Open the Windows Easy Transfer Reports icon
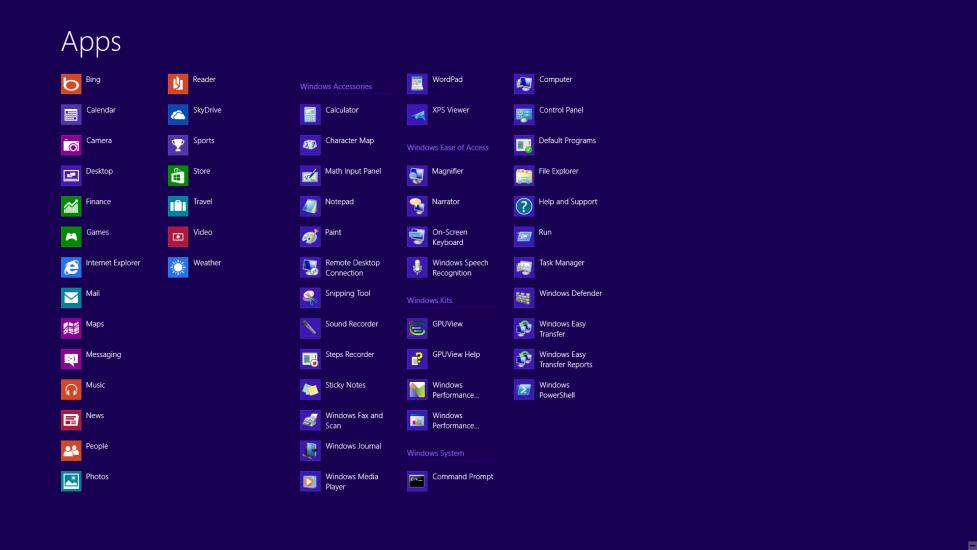Image resolution: width=977 pixels, height=550 pixels. tap(524, 358)
